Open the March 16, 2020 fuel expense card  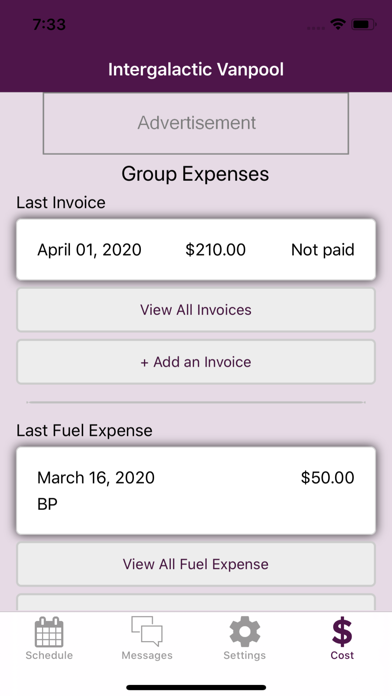196,490
